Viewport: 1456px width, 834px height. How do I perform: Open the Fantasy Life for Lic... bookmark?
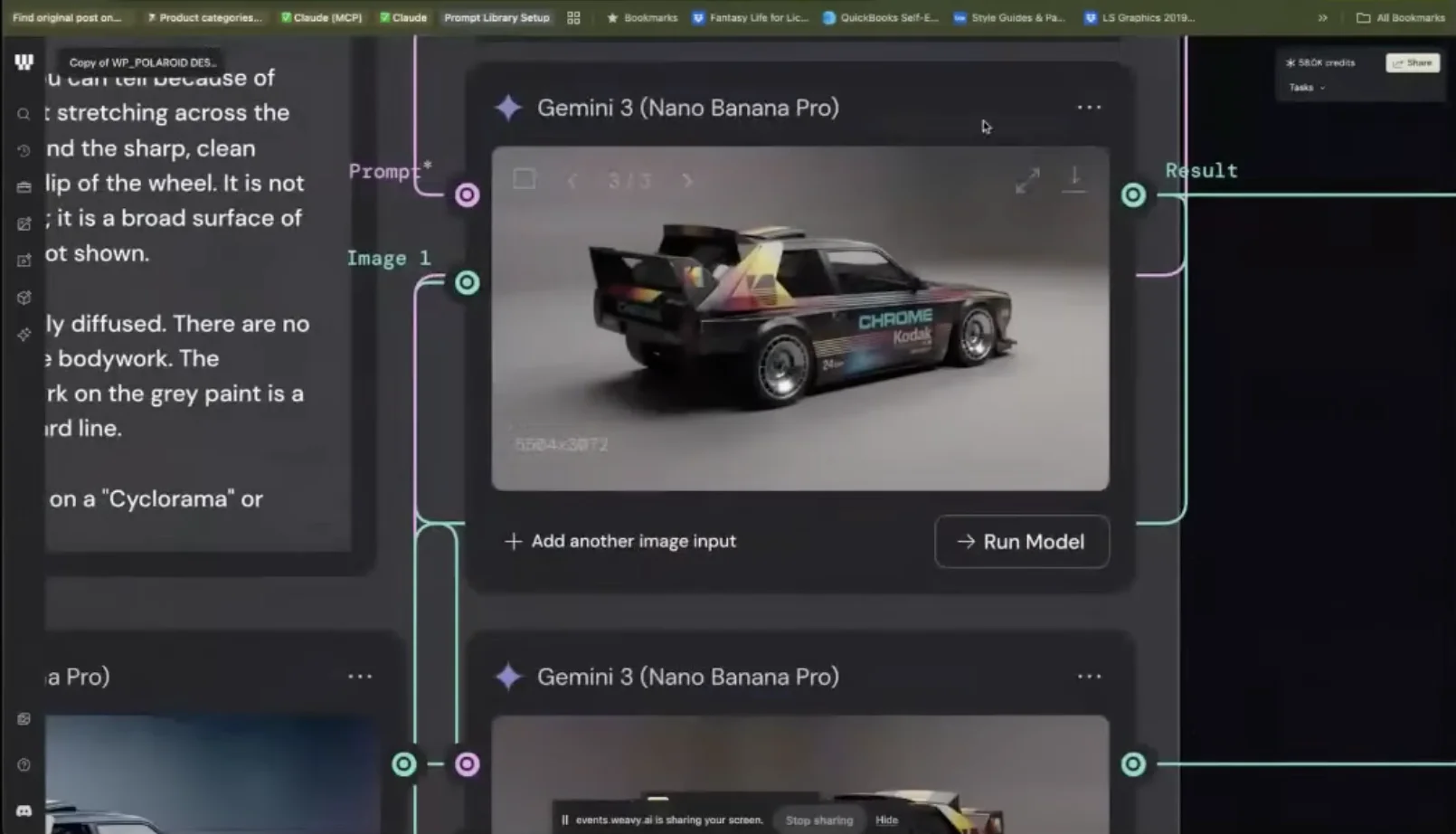[750, 17]
